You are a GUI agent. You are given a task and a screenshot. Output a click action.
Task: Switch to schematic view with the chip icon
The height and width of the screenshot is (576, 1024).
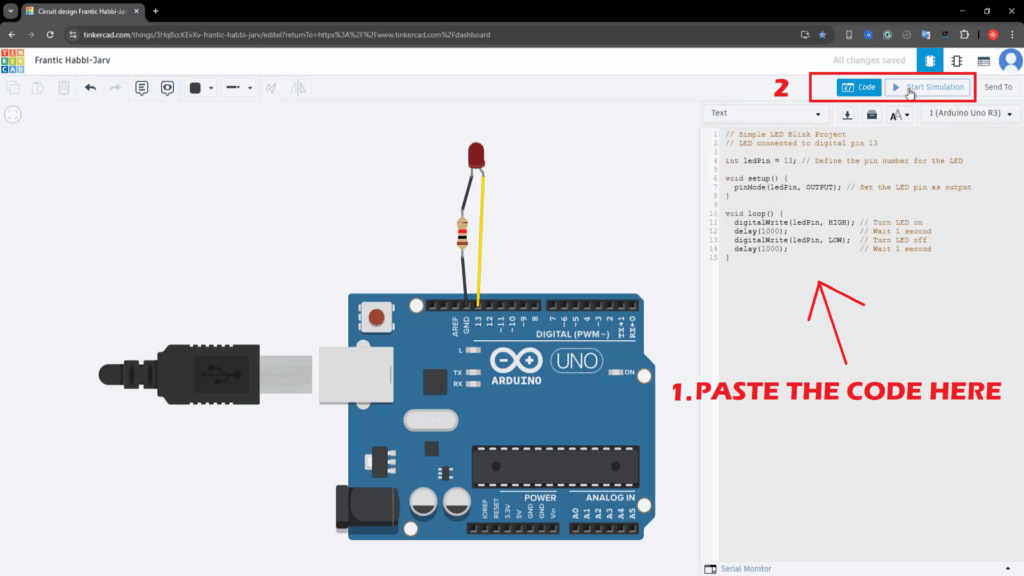point(956,60)
